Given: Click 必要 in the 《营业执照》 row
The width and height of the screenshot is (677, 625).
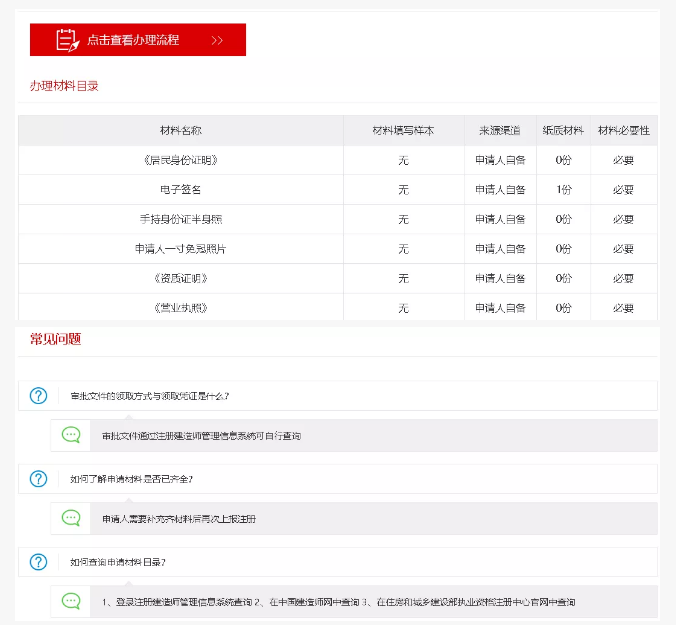Looking at the screenshot, I should [x=623, y=308].
